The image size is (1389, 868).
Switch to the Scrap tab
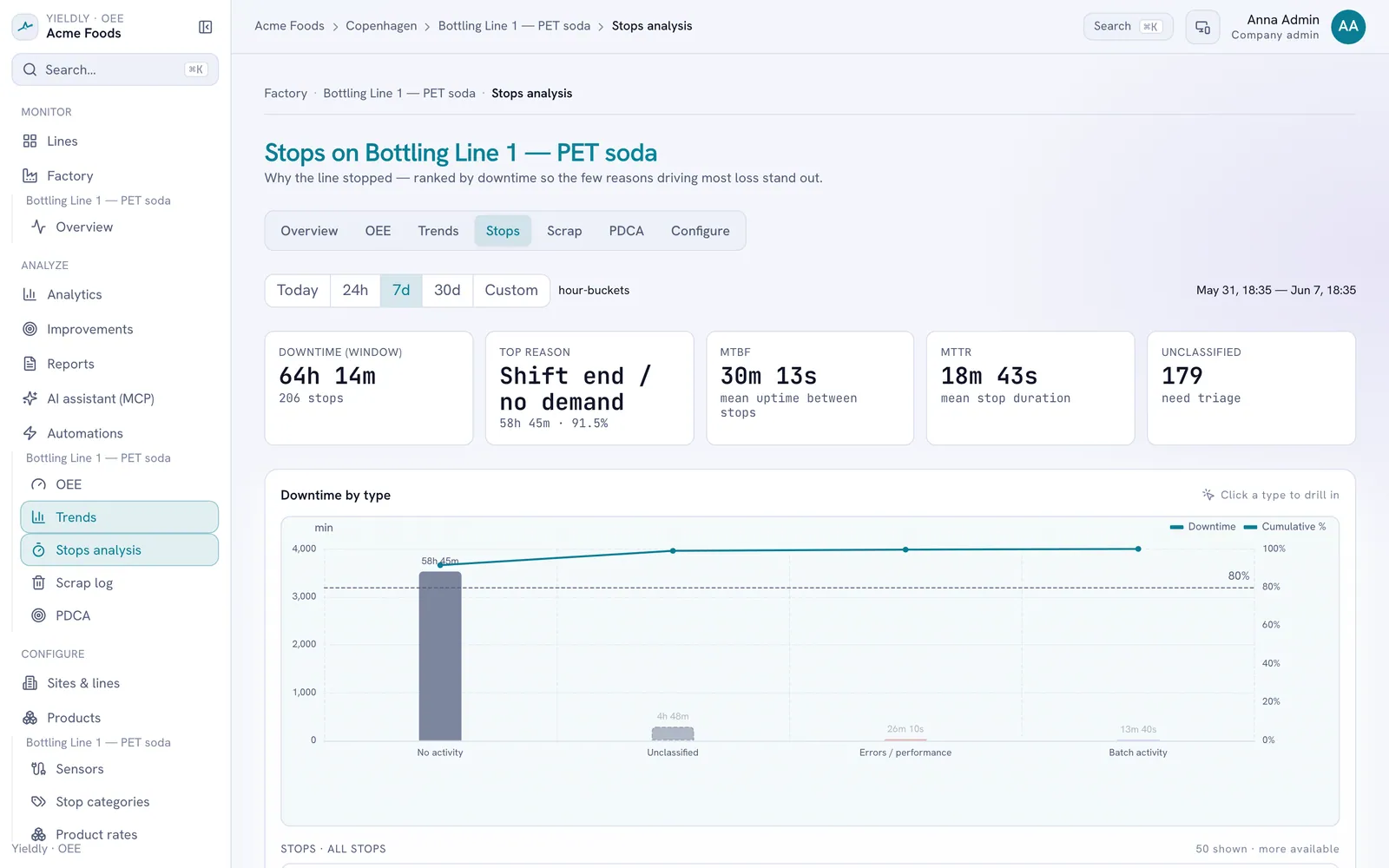pyautogui.click(x=564, y=231)
